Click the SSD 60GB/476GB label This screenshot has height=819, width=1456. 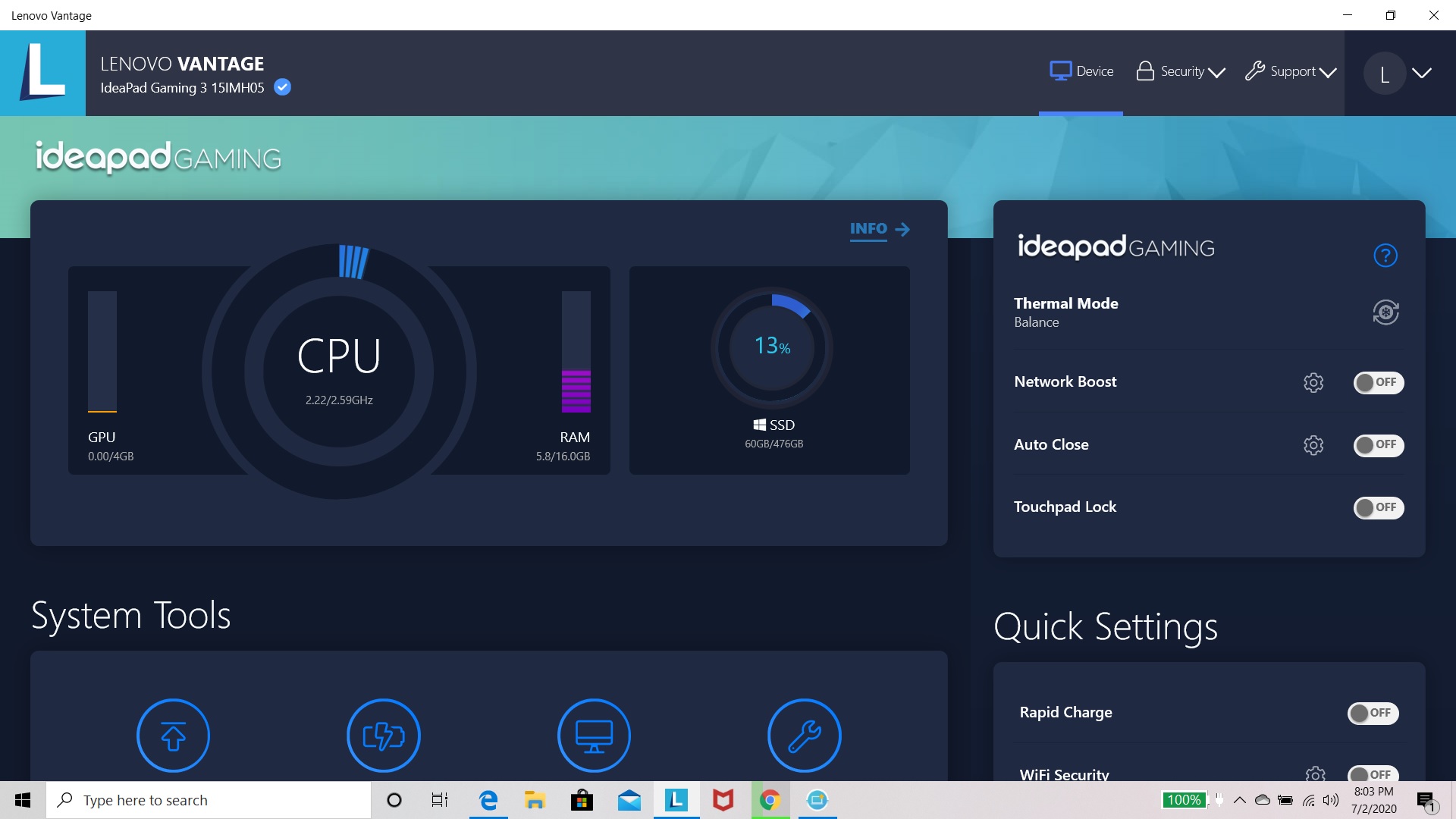pyautogui.click(x=773, y=444)
